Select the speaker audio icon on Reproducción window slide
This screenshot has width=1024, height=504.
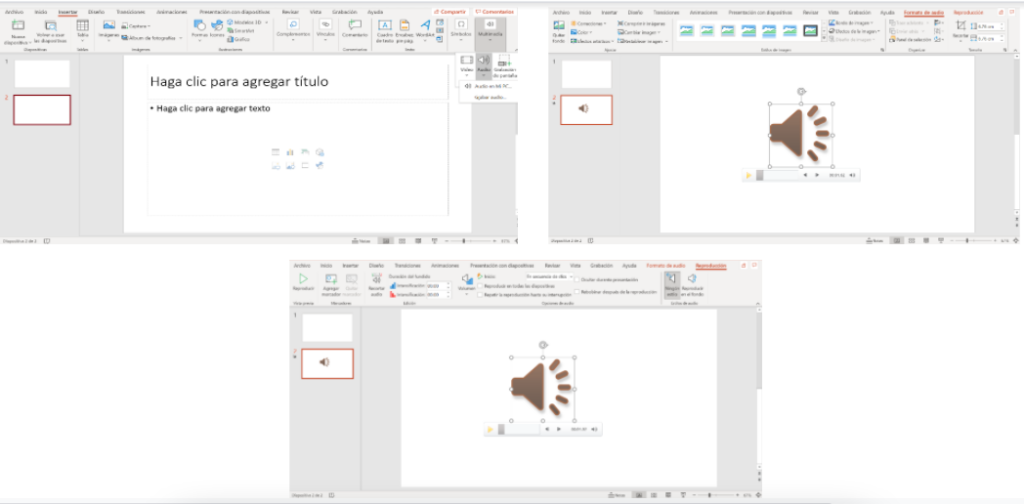pyautogui.click(x=542, y=388)
